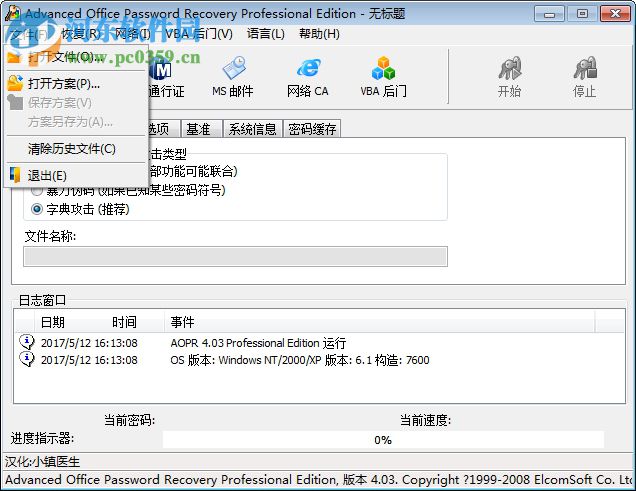Choose 打开文件(O)... from the file menu
Screen dimensions: 636x491
pyautogui.click(x=76, y=57)
